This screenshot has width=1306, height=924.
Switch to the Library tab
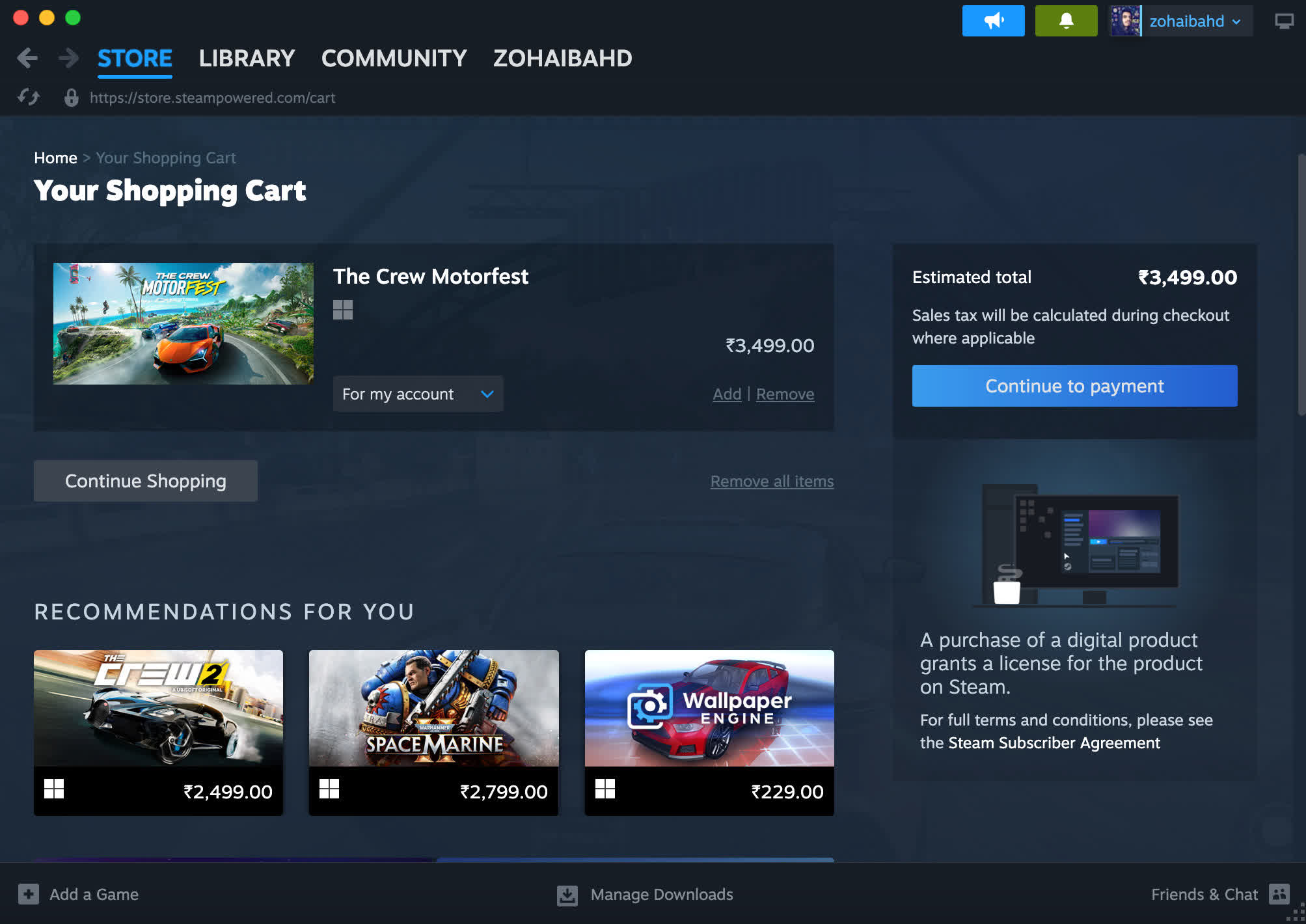tap(247, 59)
